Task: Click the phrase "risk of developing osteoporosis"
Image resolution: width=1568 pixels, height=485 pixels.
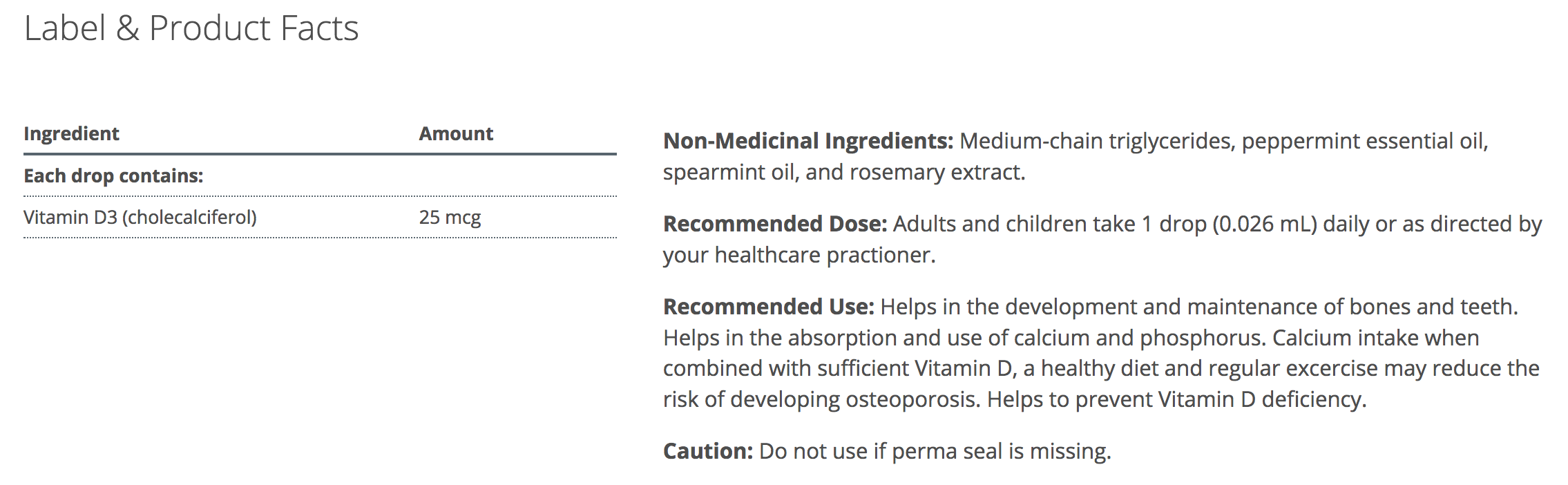Action: tap(820, 399)
